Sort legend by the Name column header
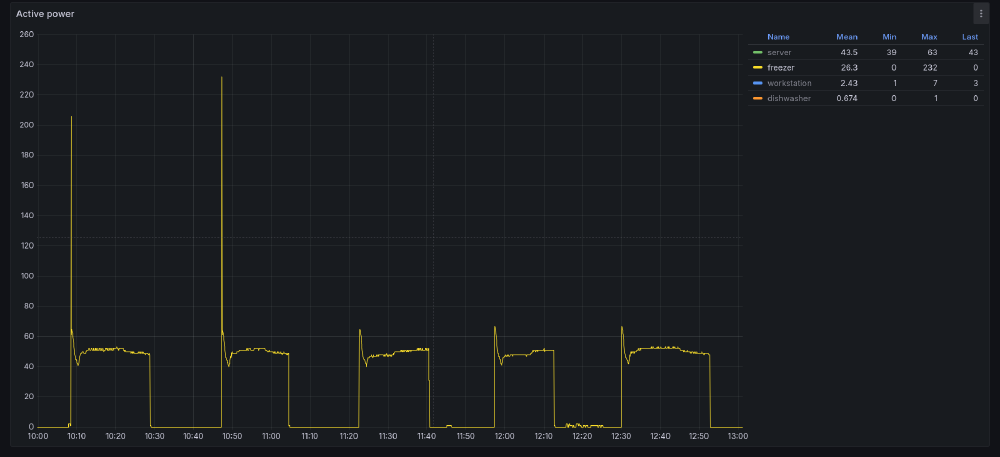 point(778,37)
